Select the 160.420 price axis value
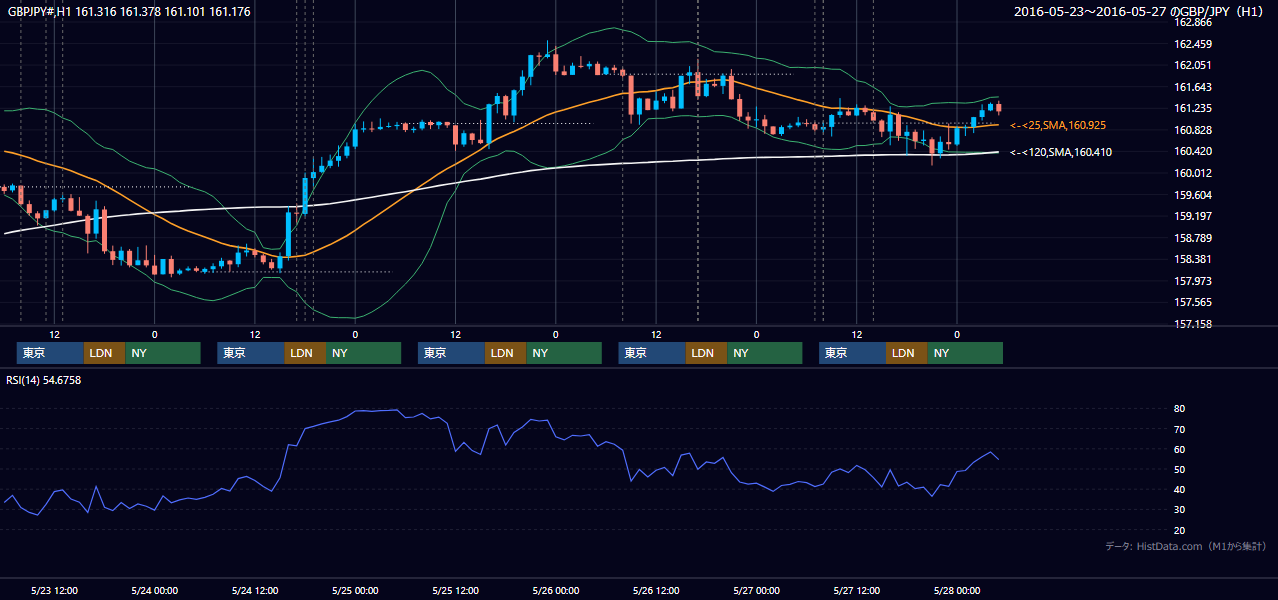 1193,151
